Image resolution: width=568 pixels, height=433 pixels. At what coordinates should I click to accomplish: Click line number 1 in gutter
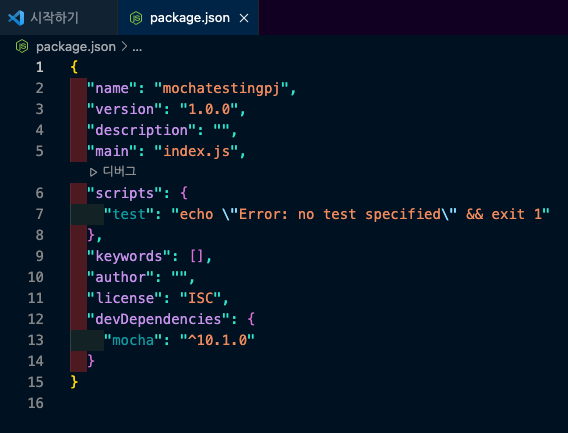tap(39, 67)
